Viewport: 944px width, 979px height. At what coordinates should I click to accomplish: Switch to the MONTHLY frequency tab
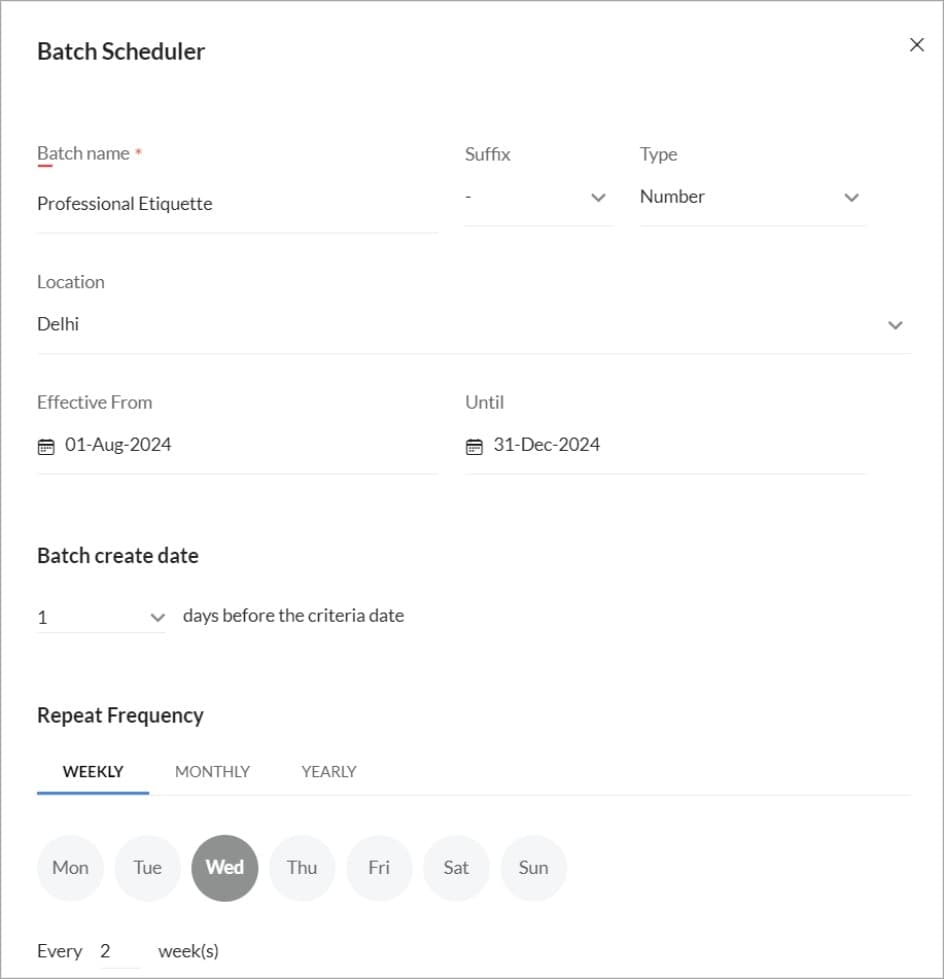coord(212,772)
